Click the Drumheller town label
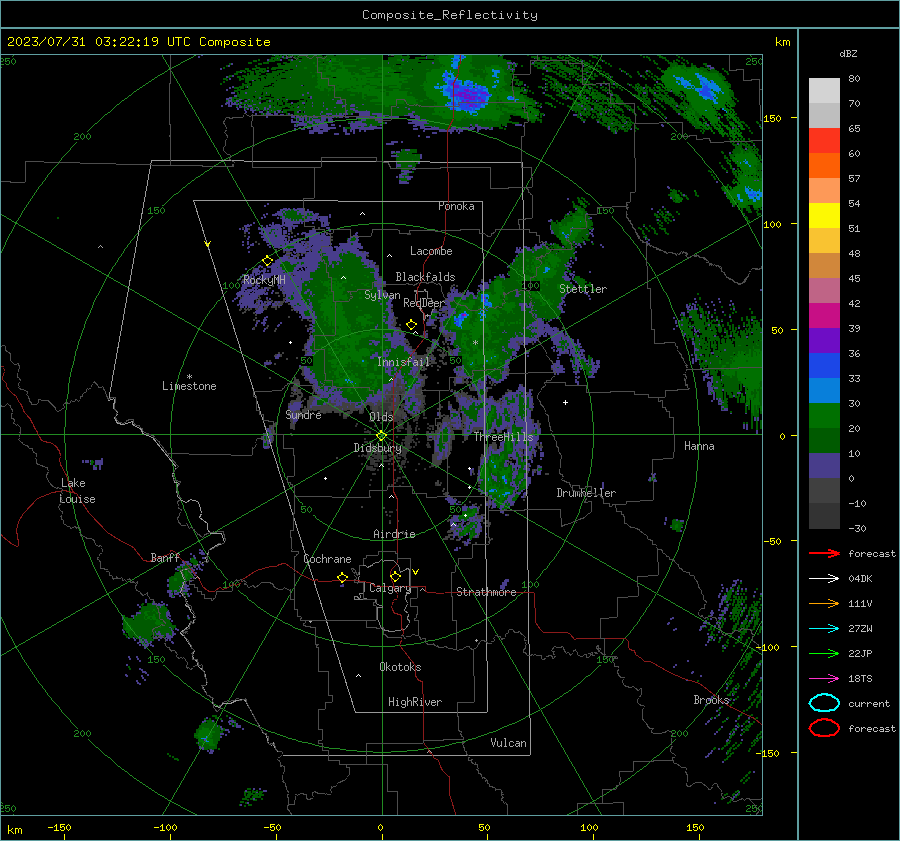The width and height of the screenshot is (900, 841). point(586,493)
